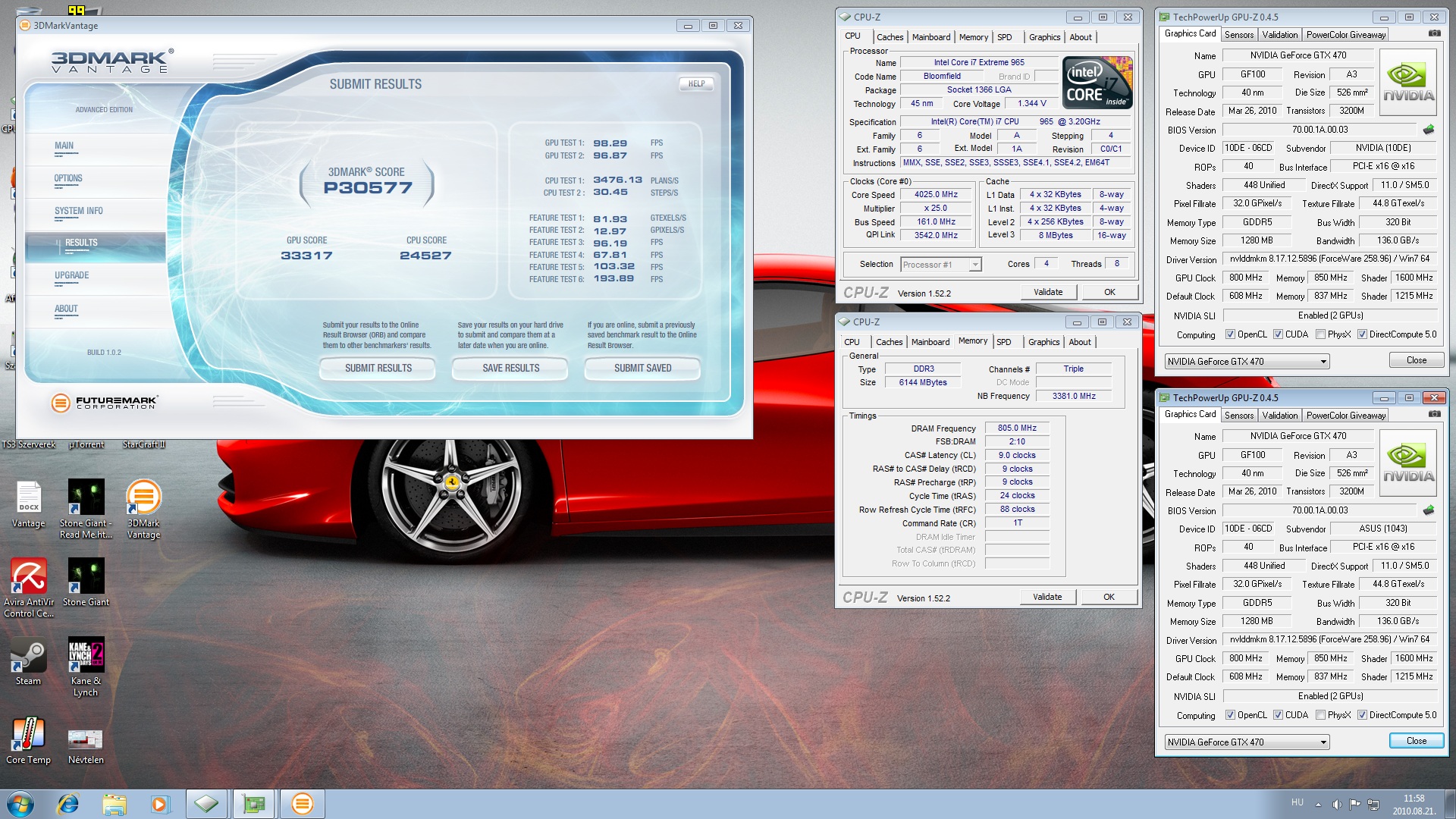Click the SUBMIT RESULTS button

(378, 369)
